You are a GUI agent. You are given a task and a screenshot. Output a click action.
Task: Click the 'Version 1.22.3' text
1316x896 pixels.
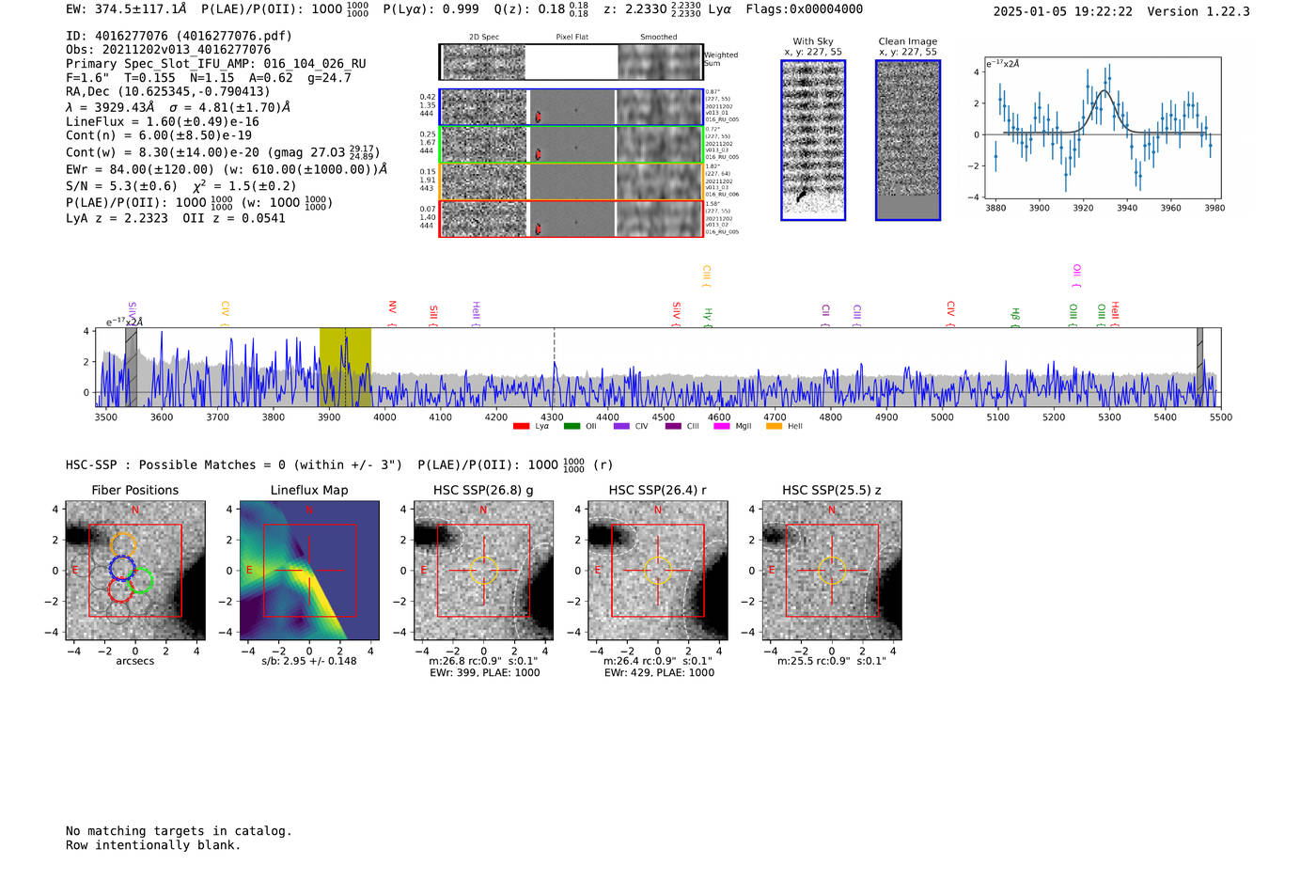[1198, 11]
